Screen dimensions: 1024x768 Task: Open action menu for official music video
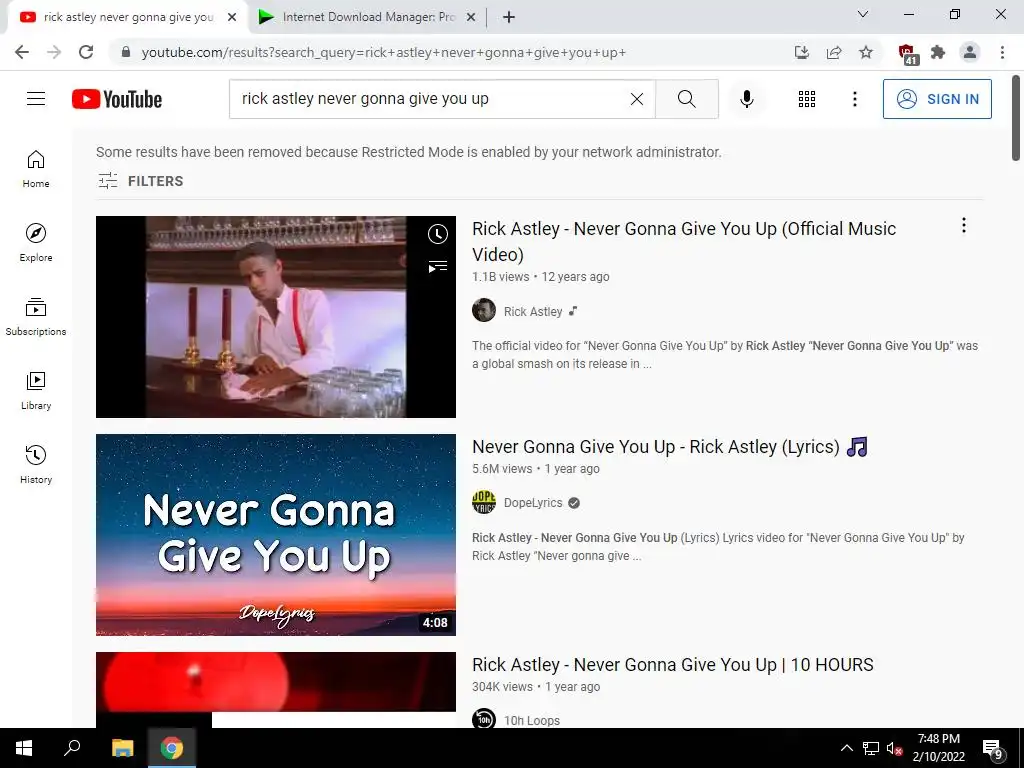point(964,225)
